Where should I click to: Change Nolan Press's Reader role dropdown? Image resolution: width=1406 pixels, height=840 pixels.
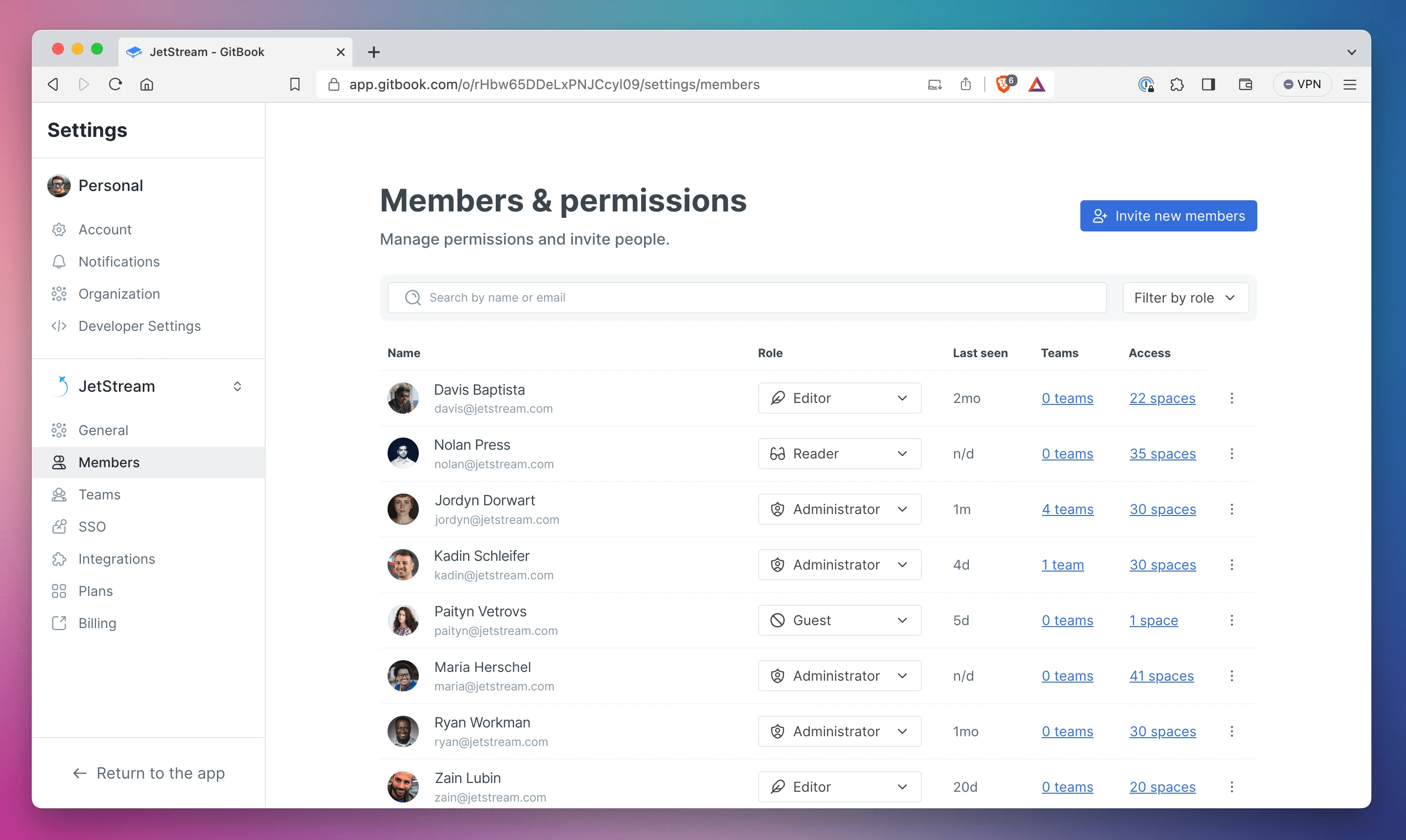[839, 454]
